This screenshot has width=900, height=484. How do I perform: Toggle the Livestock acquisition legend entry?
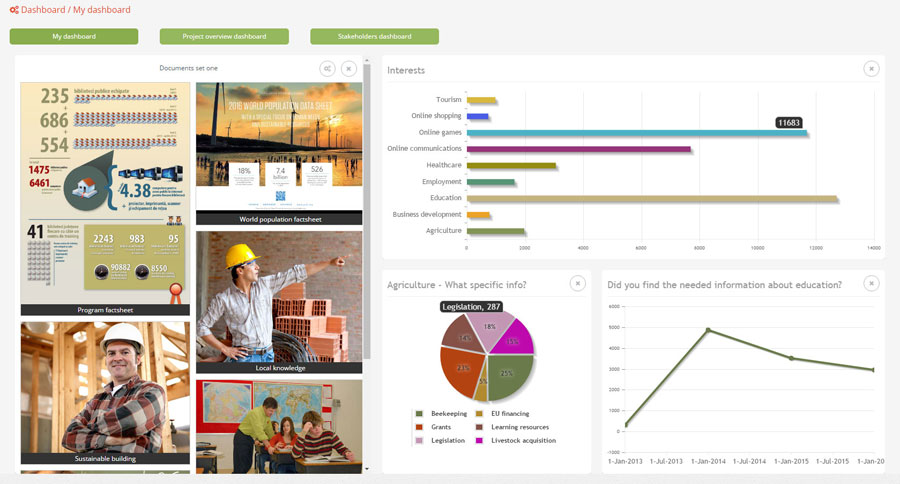pos(523,440)
